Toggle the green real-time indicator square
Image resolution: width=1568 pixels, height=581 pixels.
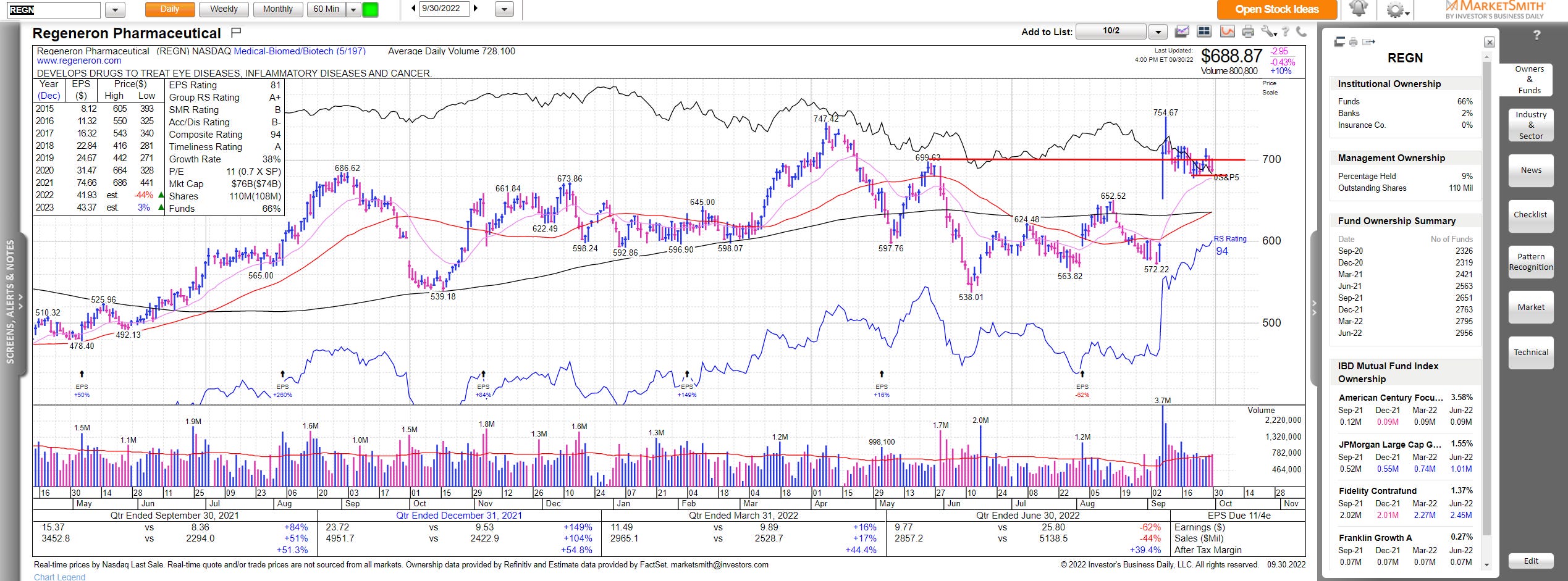[370, 9]
